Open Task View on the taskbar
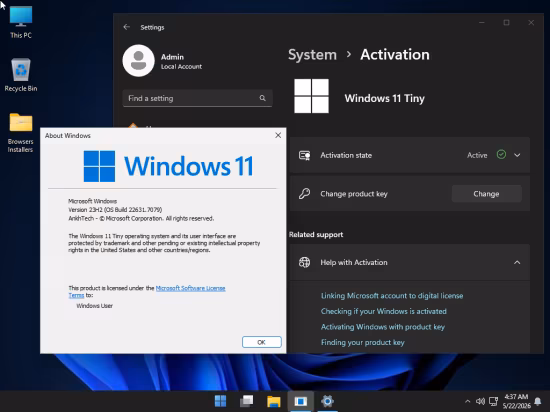Viewport: 550px width, 412px height. pyautogui.click(x=247, y=401)
